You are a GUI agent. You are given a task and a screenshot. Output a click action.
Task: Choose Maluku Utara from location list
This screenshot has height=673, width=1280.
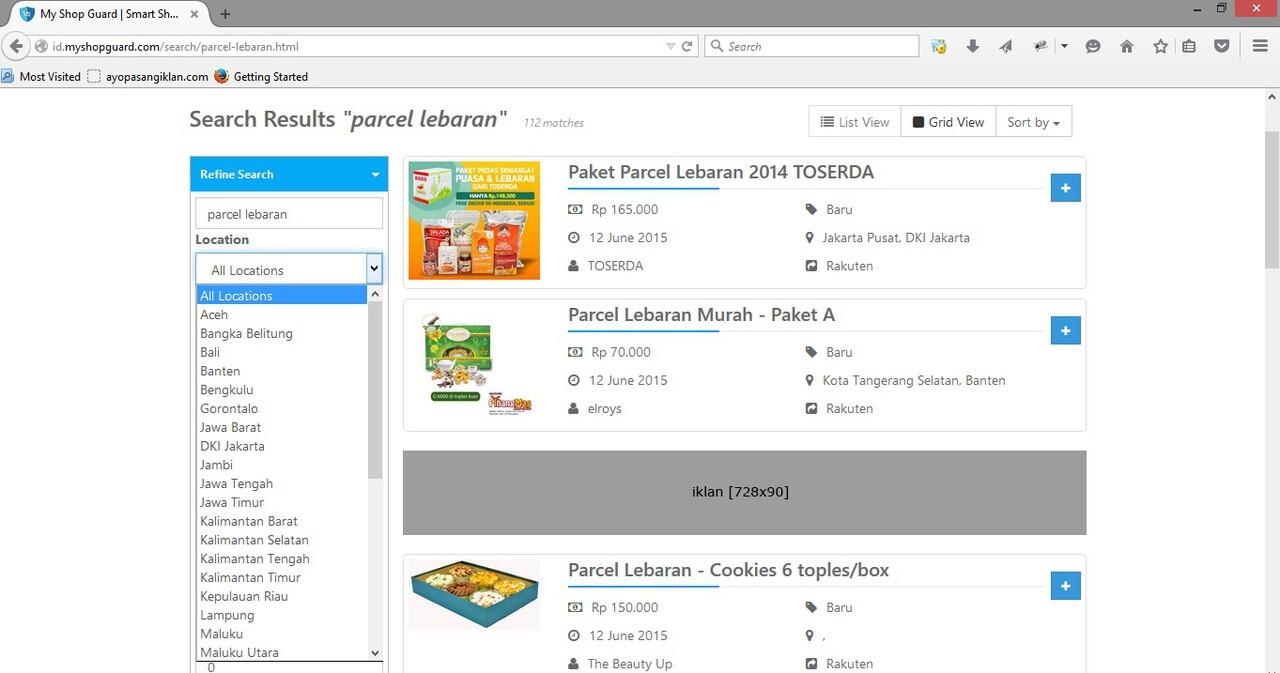point(282,652)
